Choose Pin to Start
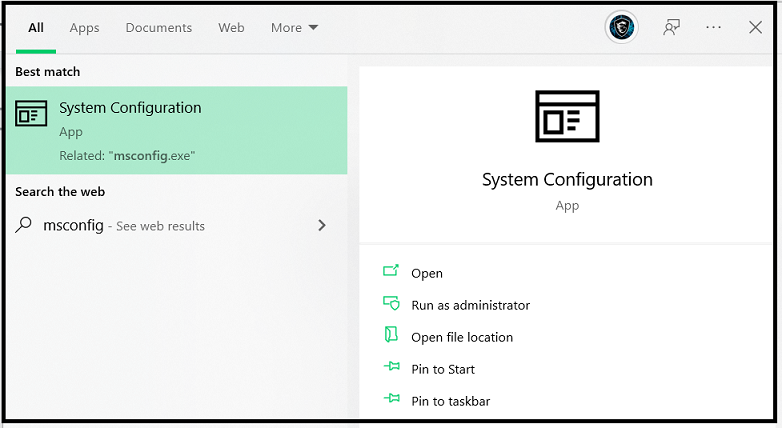The height and width of the screenshot is (428, 782). pos(443,369)
